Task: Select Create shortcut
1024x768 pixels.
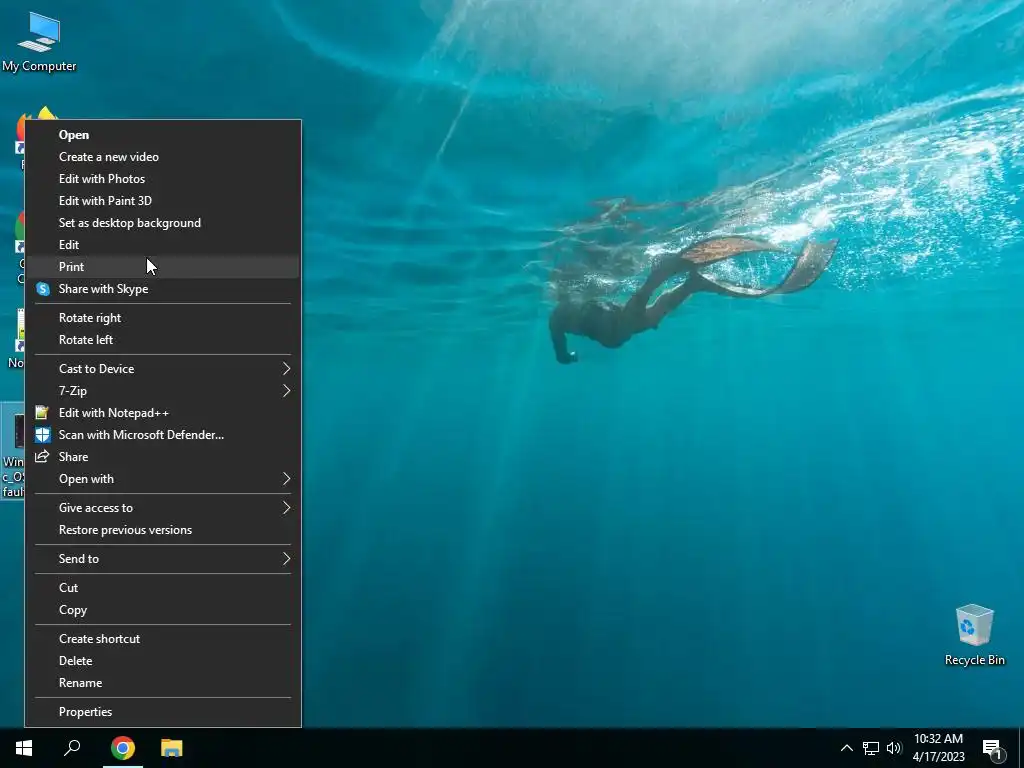Action: tap(163, 639)
